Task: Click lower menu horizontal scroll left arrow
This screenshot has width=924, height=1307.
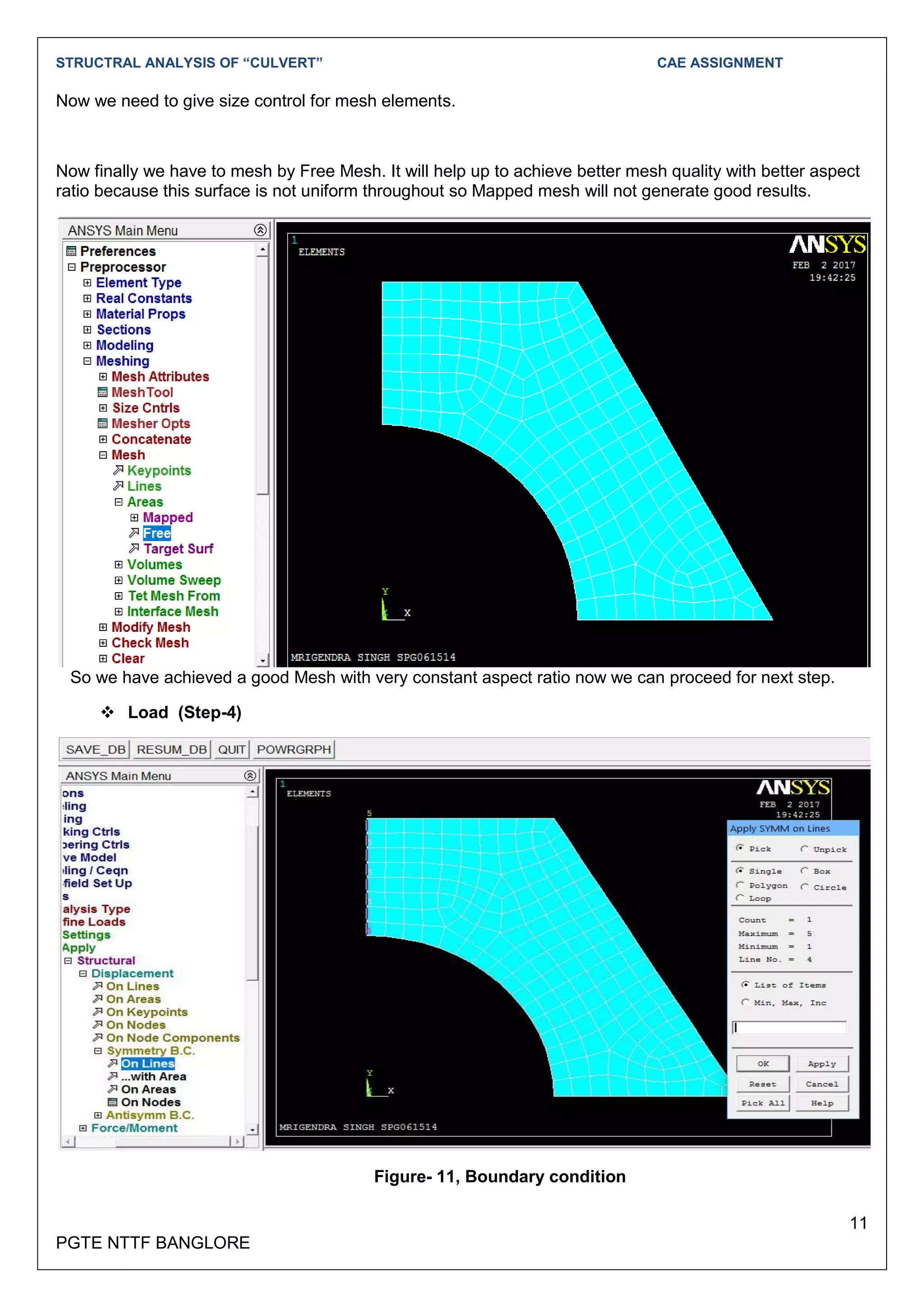Action: coord(68,1141)
